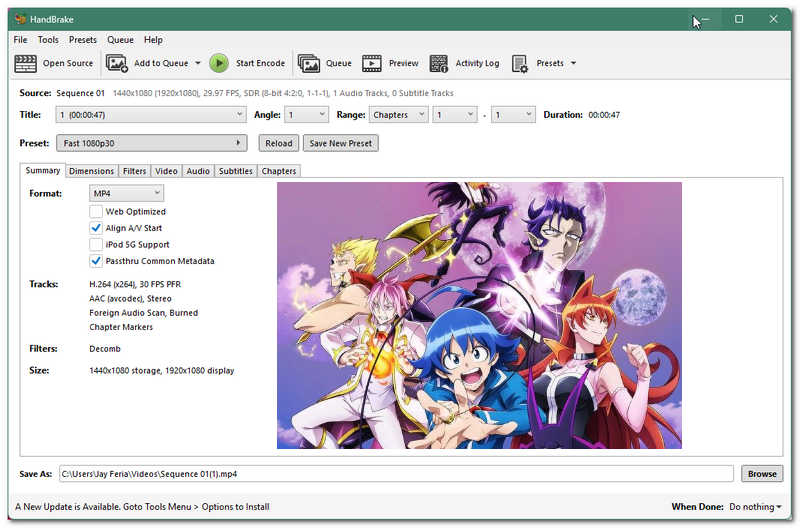The height and width of the screenshot is (528, 800).
Task: Click the Browse button
Action: [x=762, y=474]
